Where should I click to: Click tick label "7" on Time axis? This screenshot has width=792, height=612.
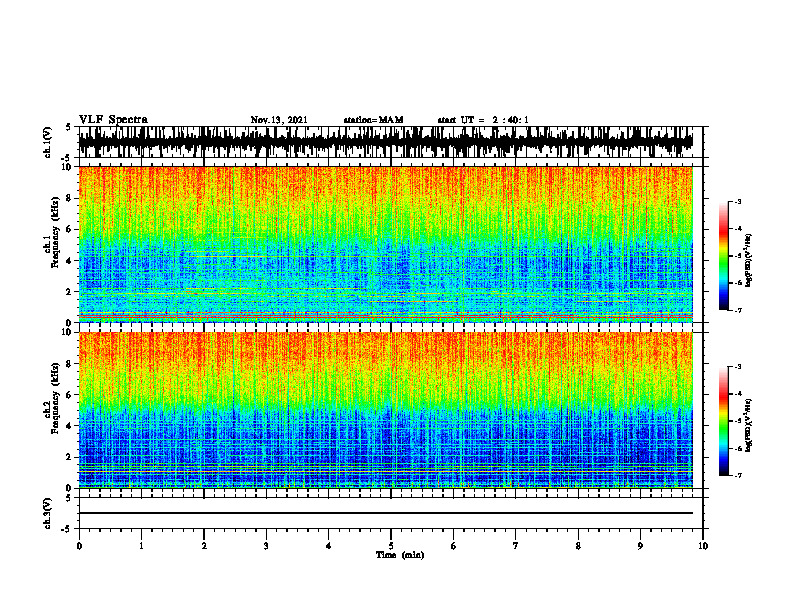516,546
